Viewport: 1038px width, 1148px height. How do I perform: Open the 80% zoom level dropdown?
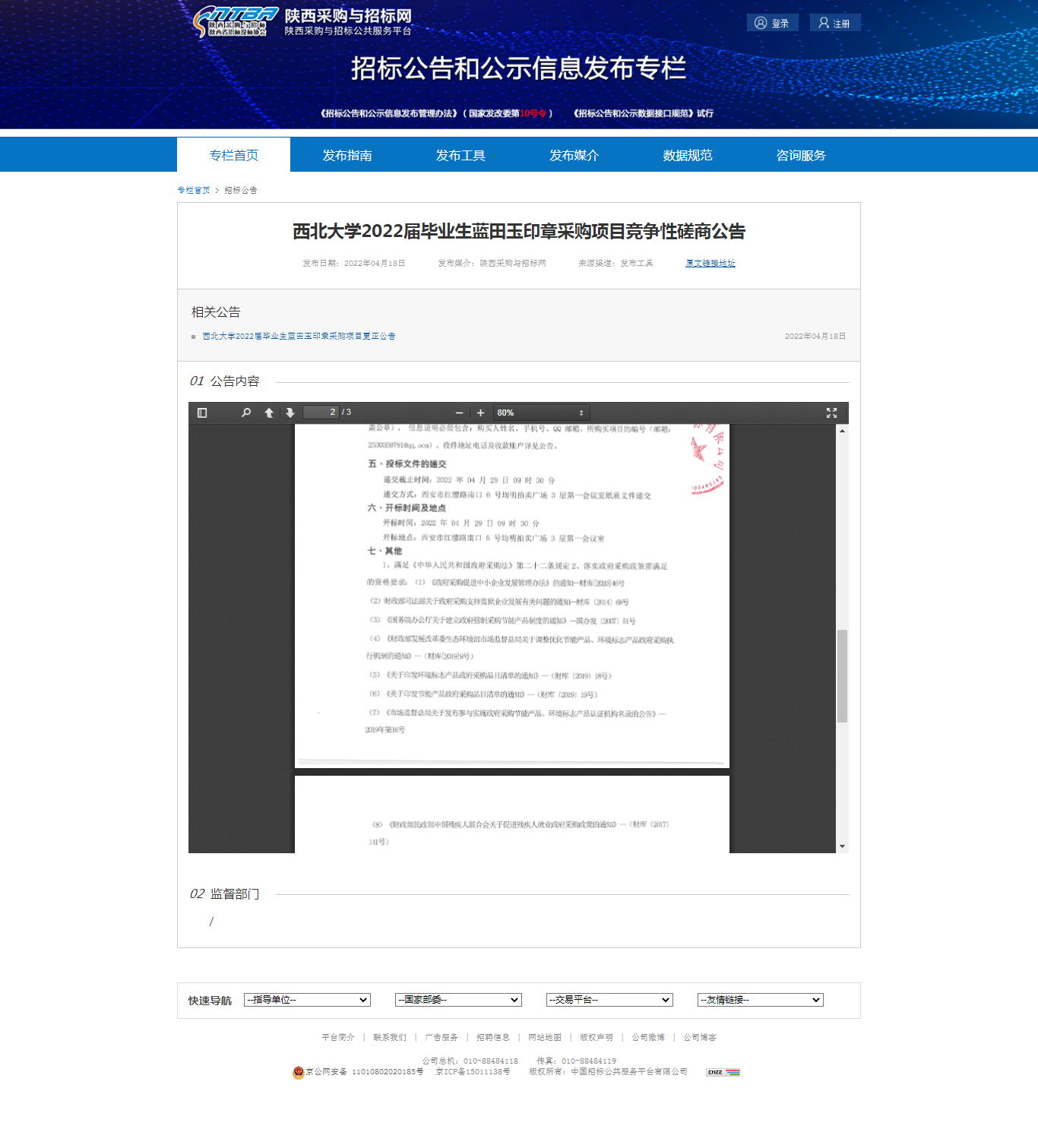coord(541,413)
